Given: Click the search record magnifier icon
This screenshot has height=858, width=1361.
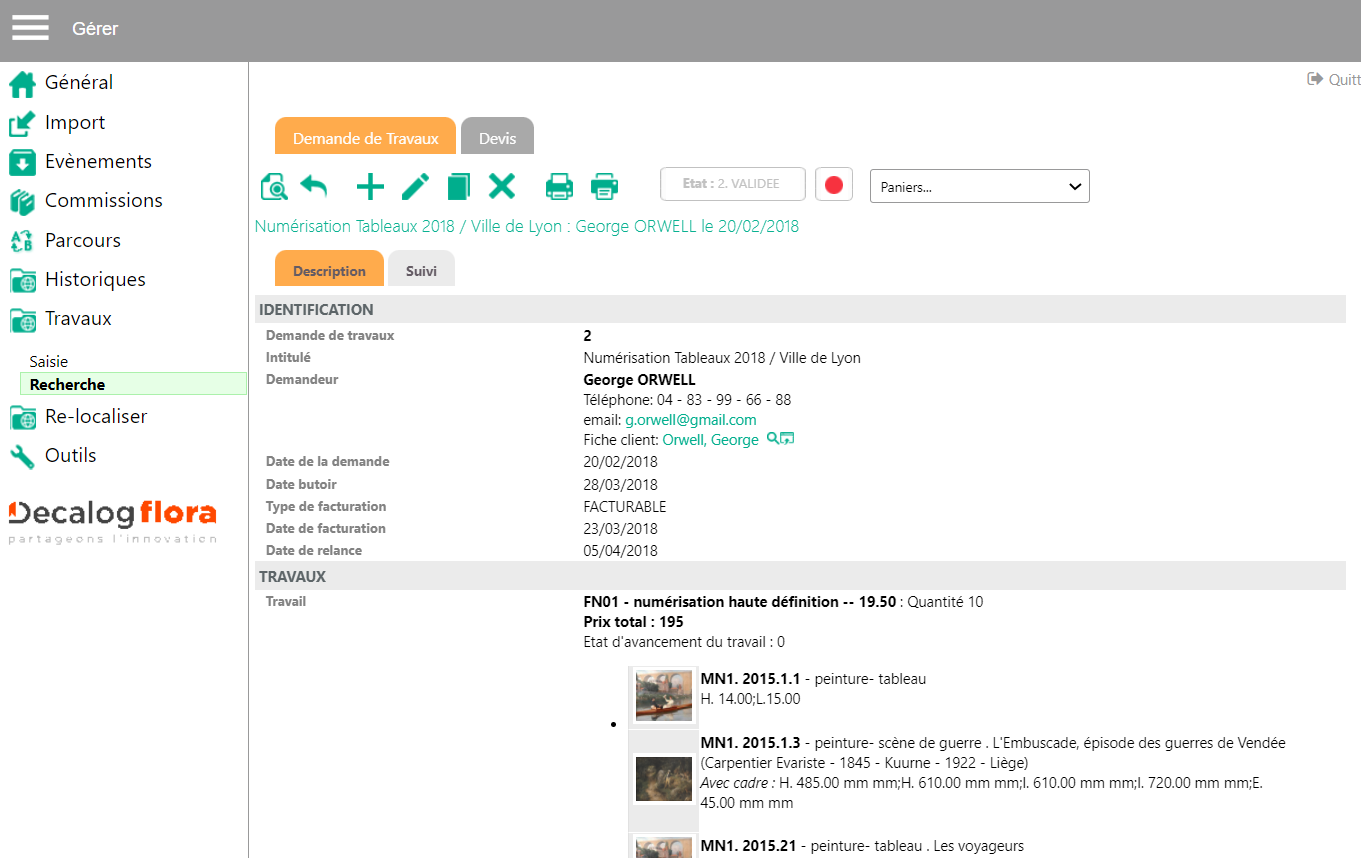Looking at the screenshot, I should (273, 187).
